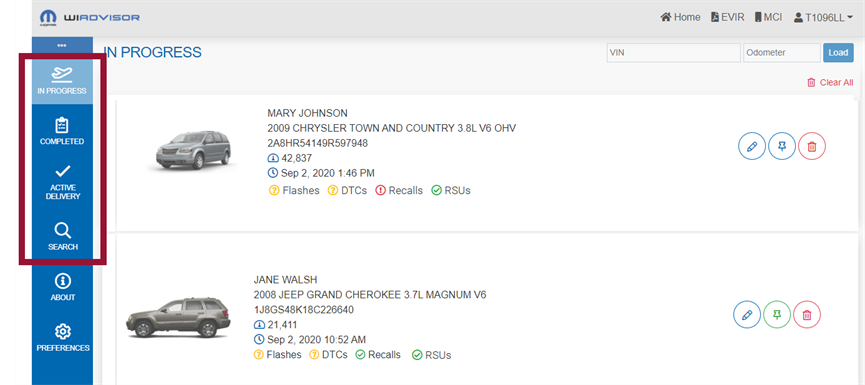
Task: Go to Active Delivery section
Action: 62,183
